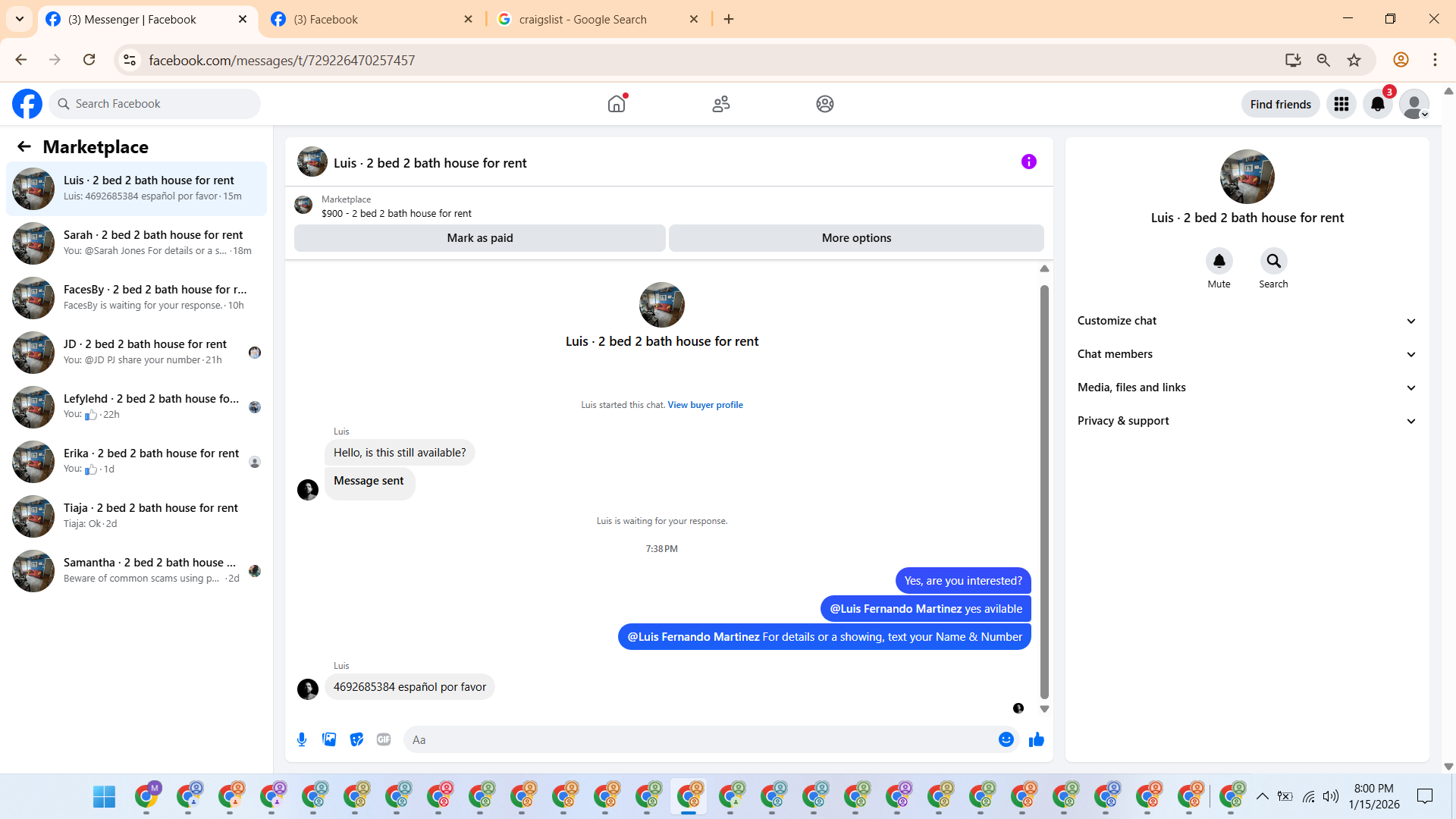Click the Aa message input field

(698, 739)
